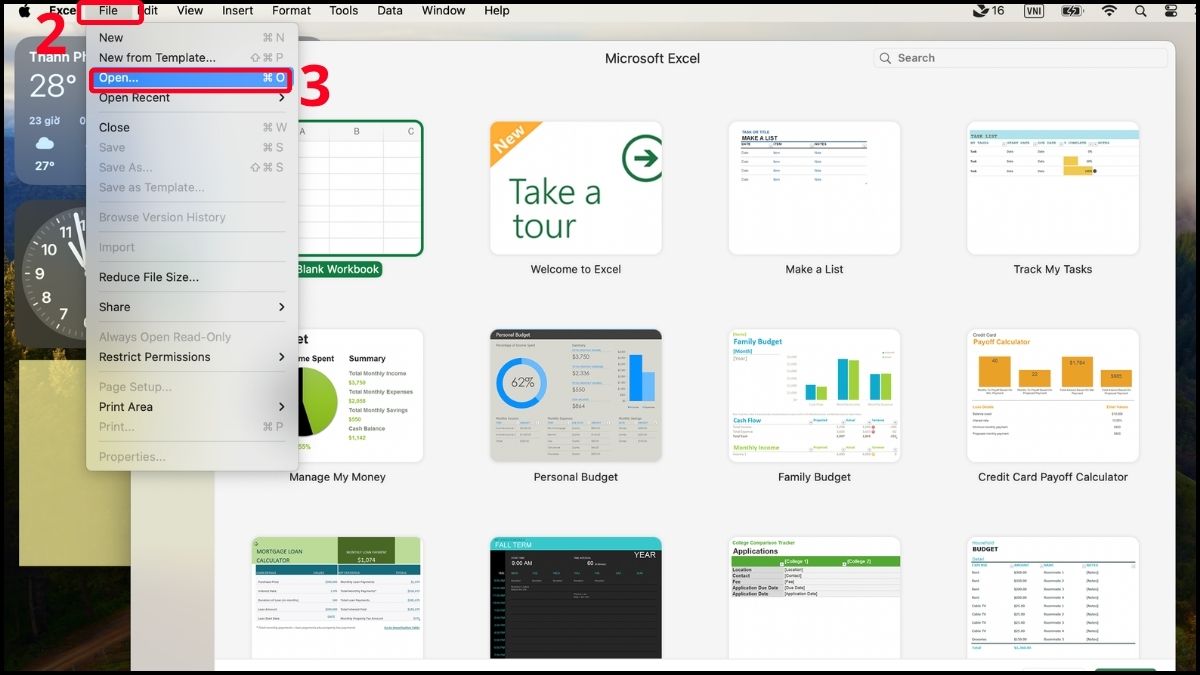The height and width of the screenshot is (675, 1200).
Task: Expand the Open Recent submenu
Action: point(192,98)
